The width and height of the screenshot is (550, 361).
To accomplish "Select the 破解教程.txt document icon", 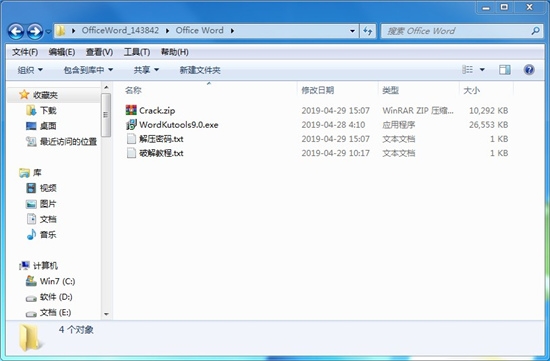I will tap(131, 153).
